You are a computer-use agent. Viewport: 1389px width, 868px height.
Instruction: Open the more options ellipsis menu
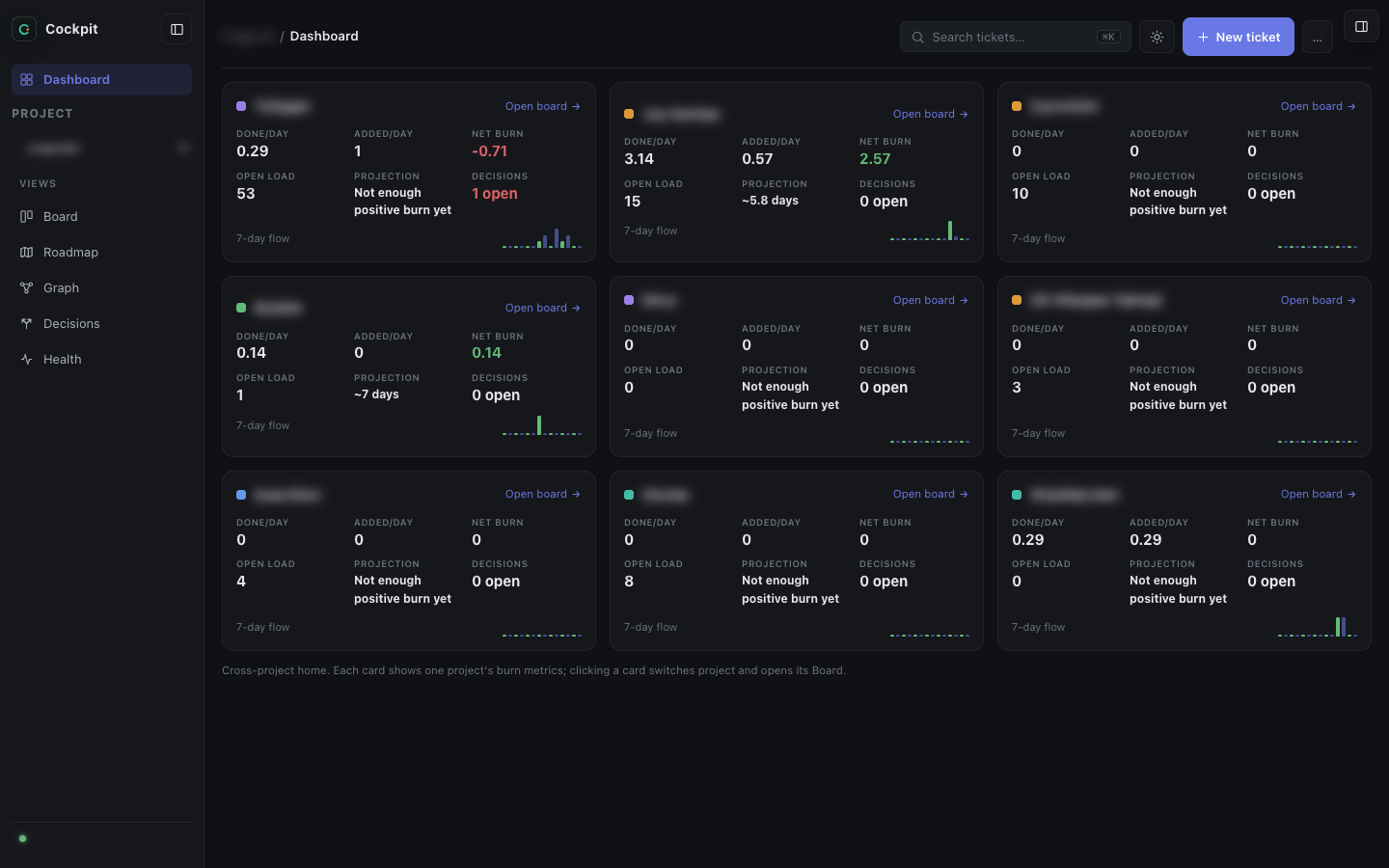pyautogui.click(x=1317, y=37)
